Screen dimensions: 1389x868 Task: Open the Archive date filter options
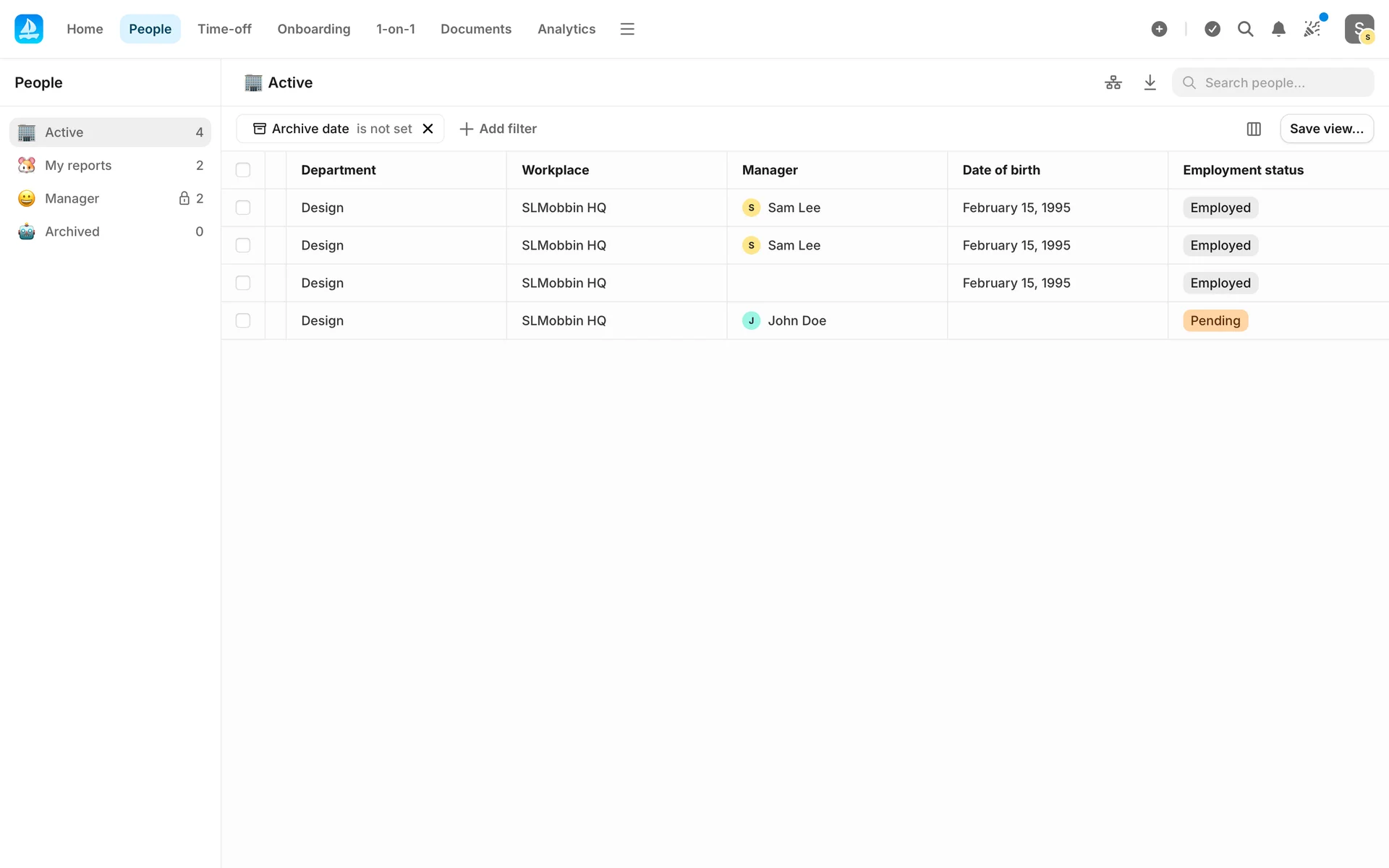(x=333, y=129)
